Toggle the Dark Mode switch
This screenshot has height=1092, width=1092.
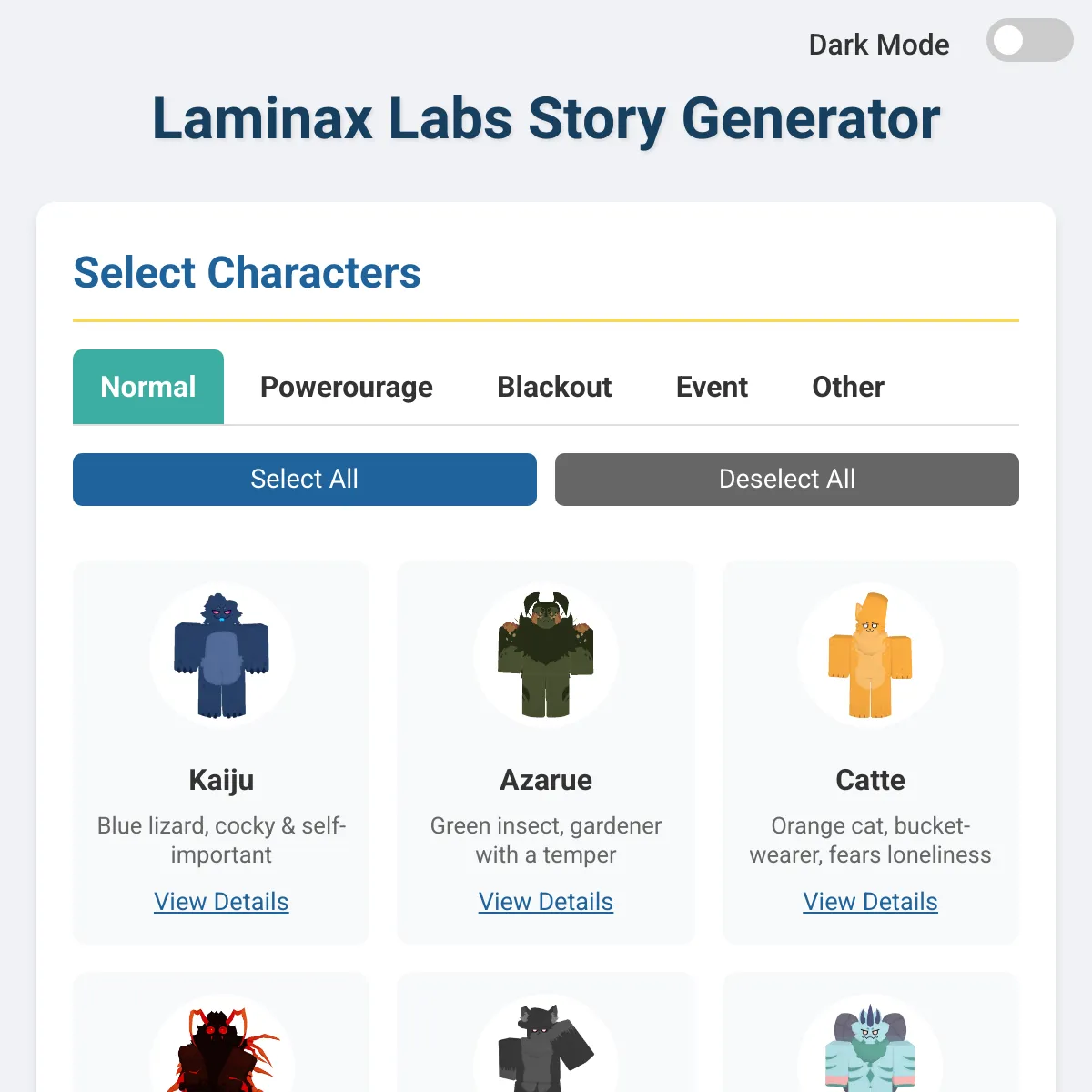click(x=1029, y=41)
